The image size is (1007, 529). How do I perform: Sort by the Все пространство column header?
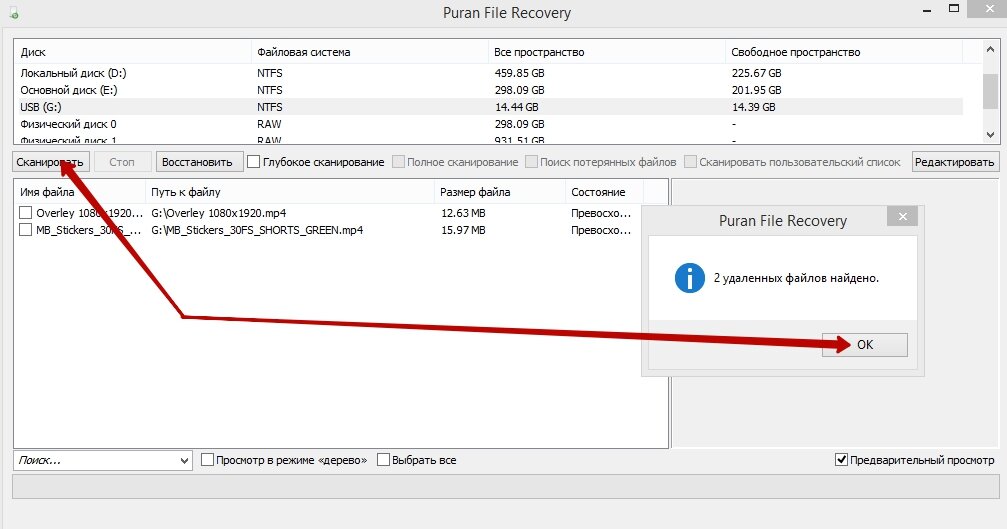click(606, 52)
